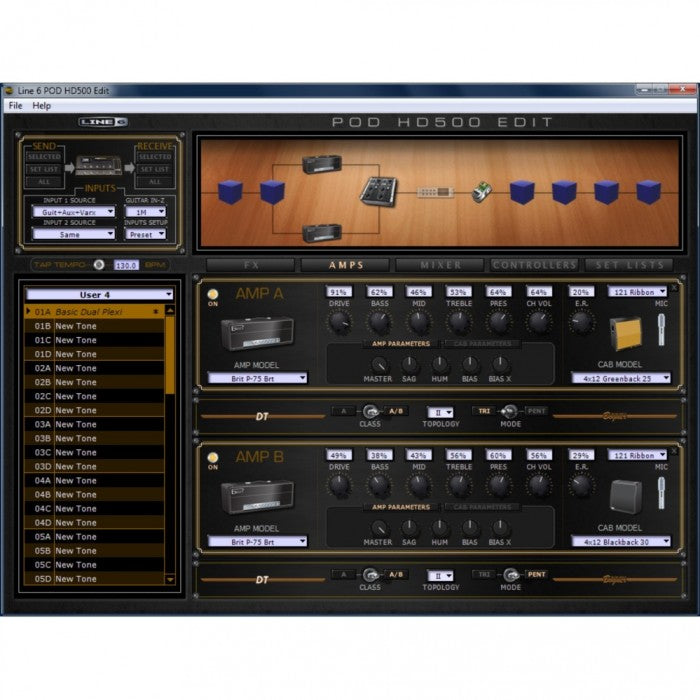Image resolution: width=700 pixels, height=700 pixels.
Task: Click Send Set List button
Action: pyautogui.click(x=44, y=169)
